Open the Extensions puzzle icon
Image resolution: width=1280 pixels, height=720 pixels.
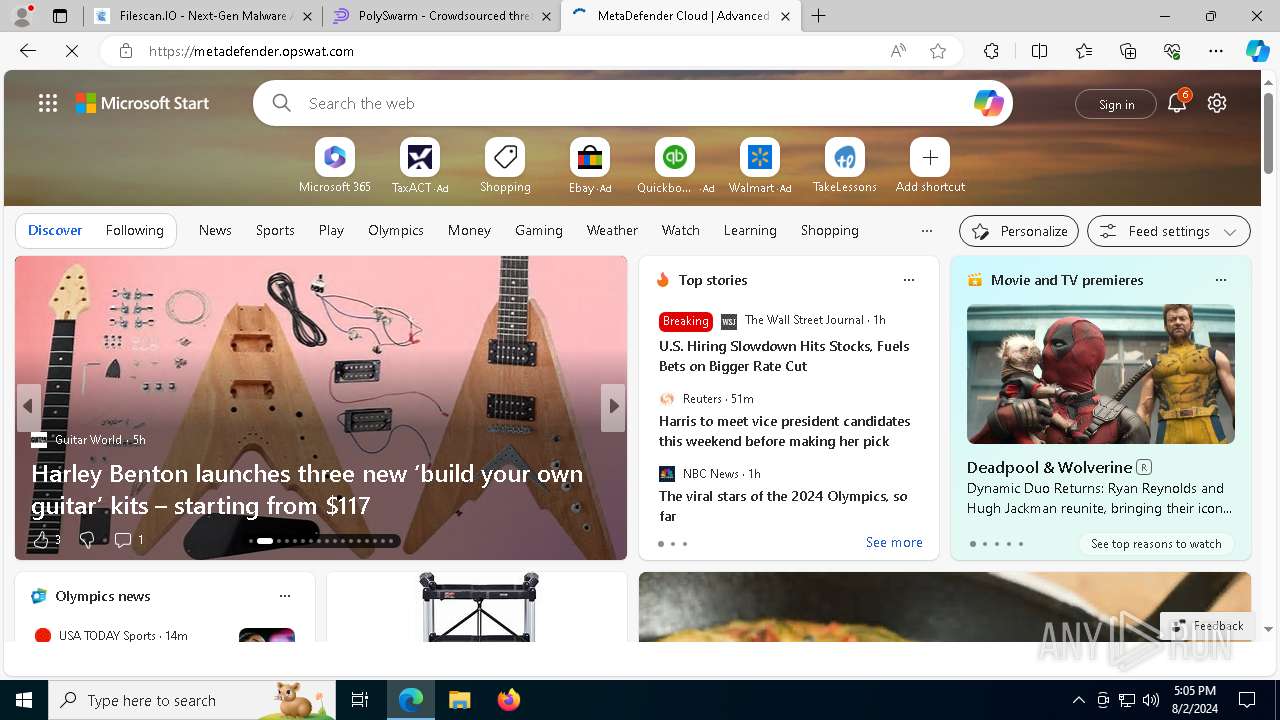point(991,51)
